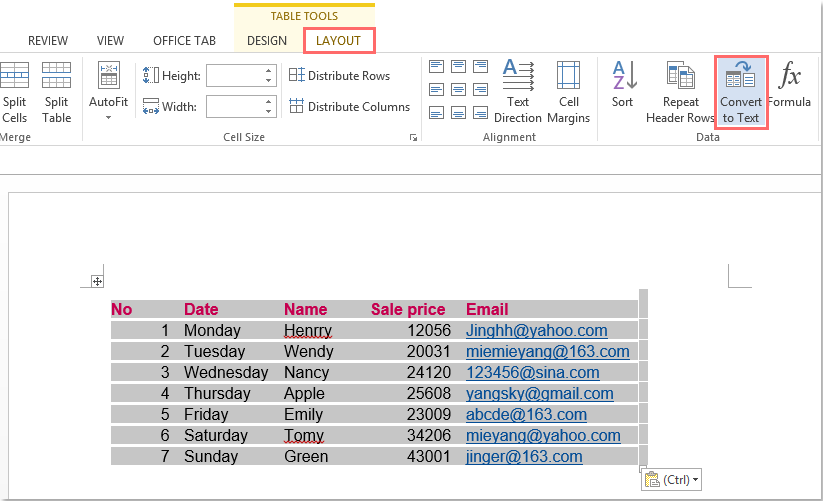Select the Align Center alignment icon
This screenshot has height=501, width=823.
458,90
